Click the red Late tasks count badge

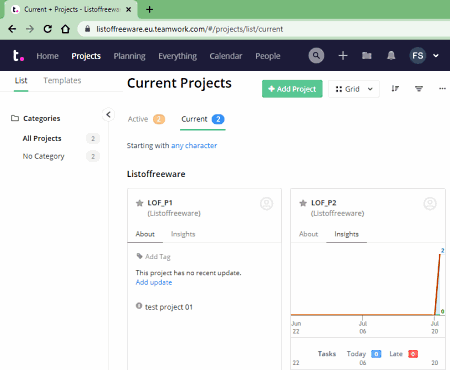(413, 354)
